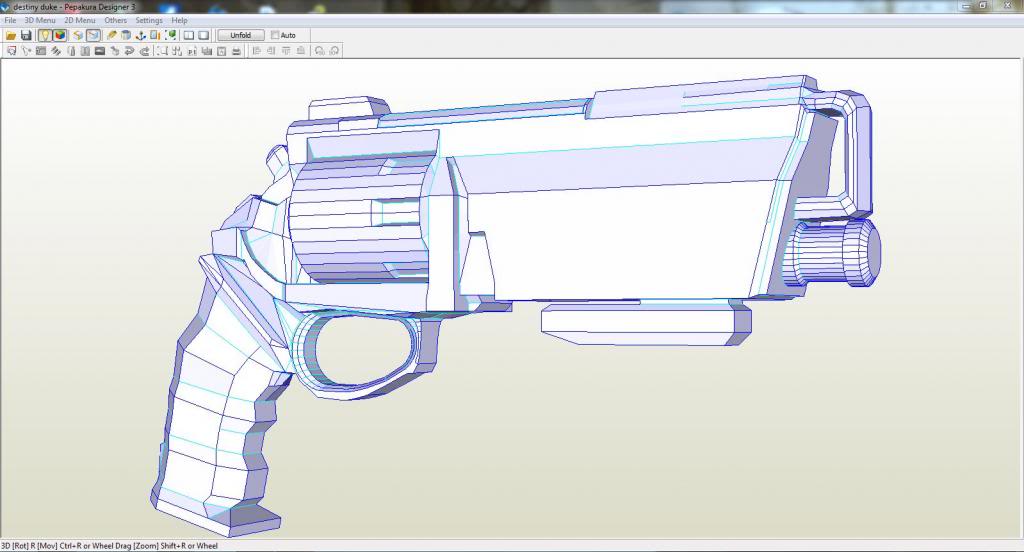Toggle the flat face display icon
Image resolution: width=1024 pixels, height=552 pixels.
78,35
